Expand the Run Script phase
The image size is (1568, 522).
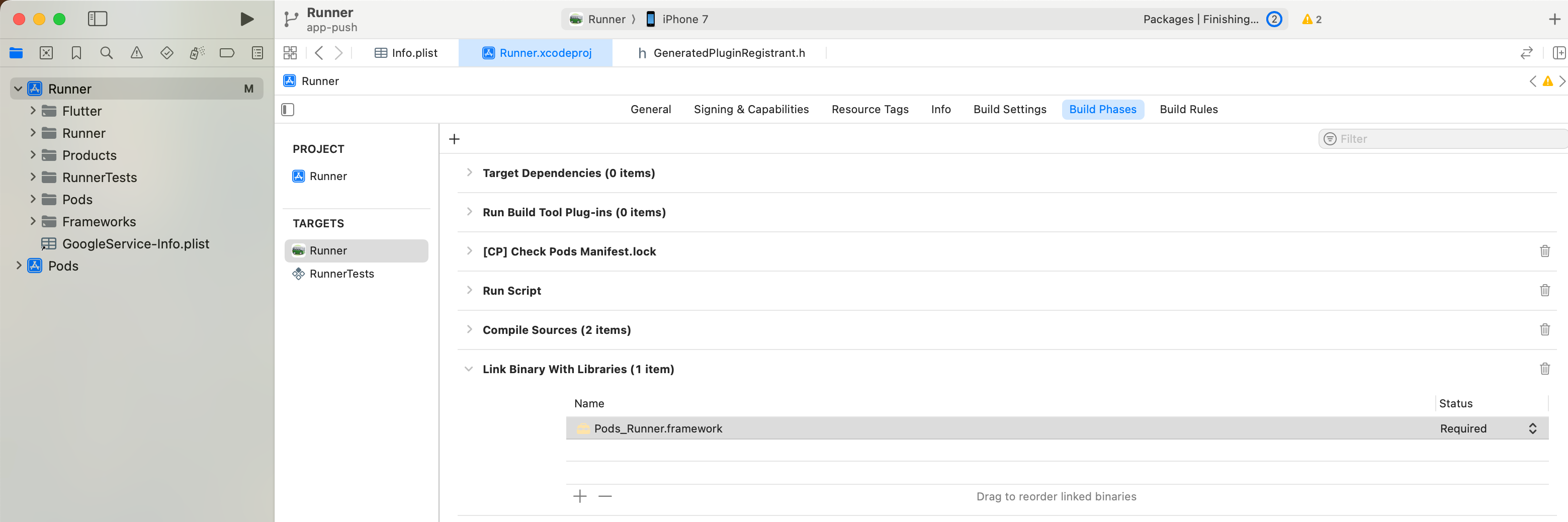(469, 290)
